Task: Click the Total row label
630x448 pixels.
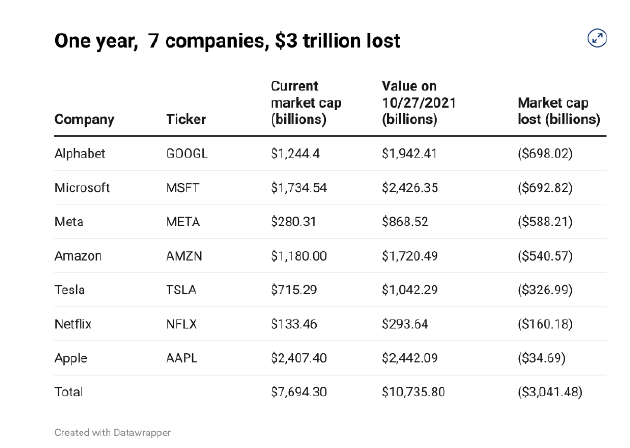Action: pos(69,392)
